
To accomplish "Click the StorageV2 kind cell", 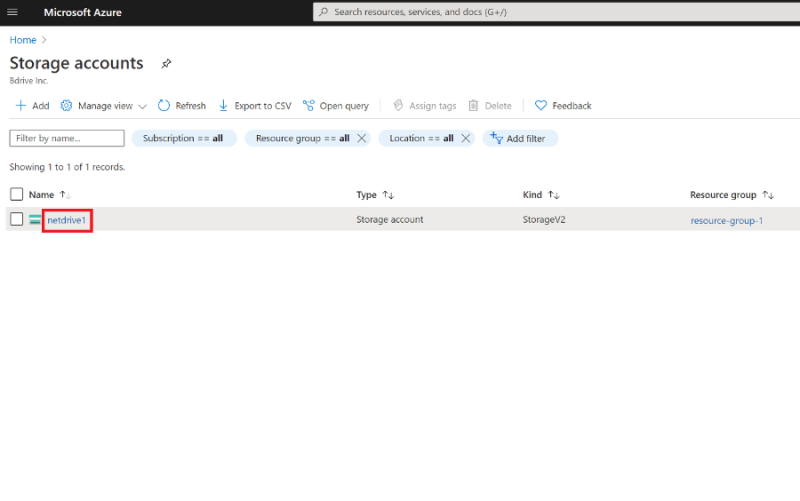I will pyautogui.click(x=544, y=219).
